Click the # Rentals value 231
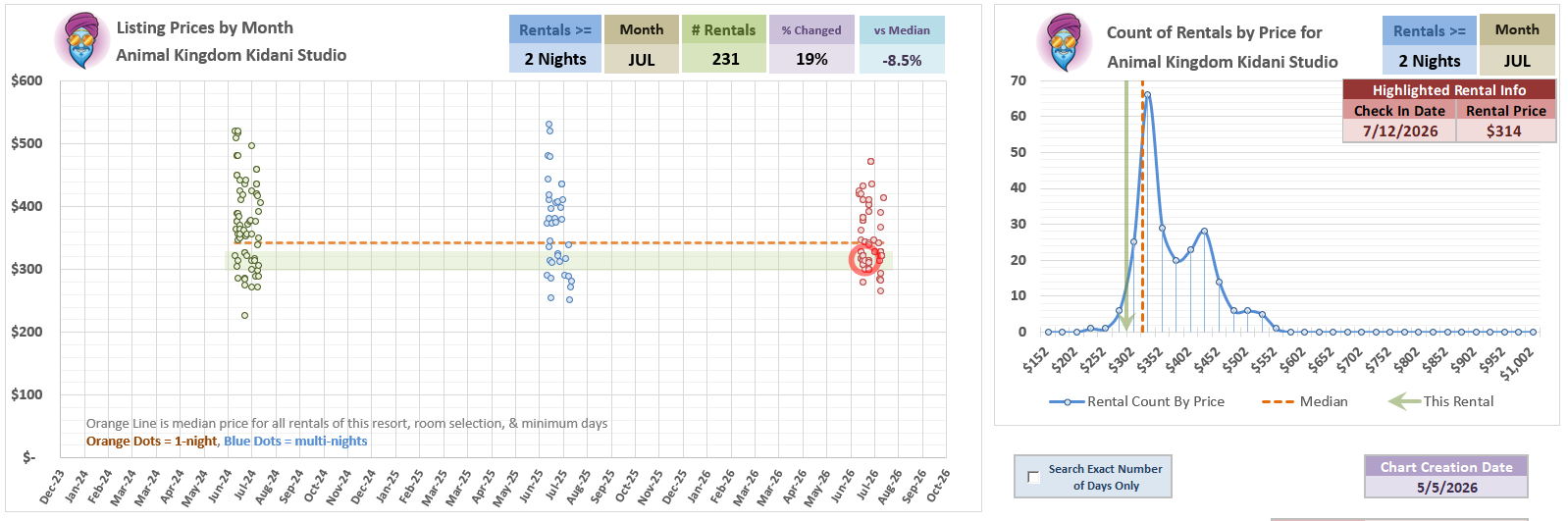The image size is (1568, 521). click(x=725, y=59)
